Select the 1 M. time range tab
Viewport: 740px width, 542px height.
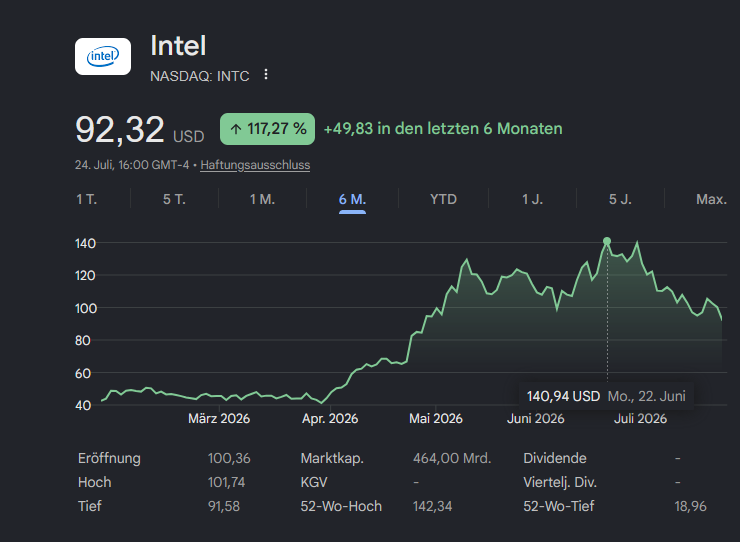pos(262,199)
